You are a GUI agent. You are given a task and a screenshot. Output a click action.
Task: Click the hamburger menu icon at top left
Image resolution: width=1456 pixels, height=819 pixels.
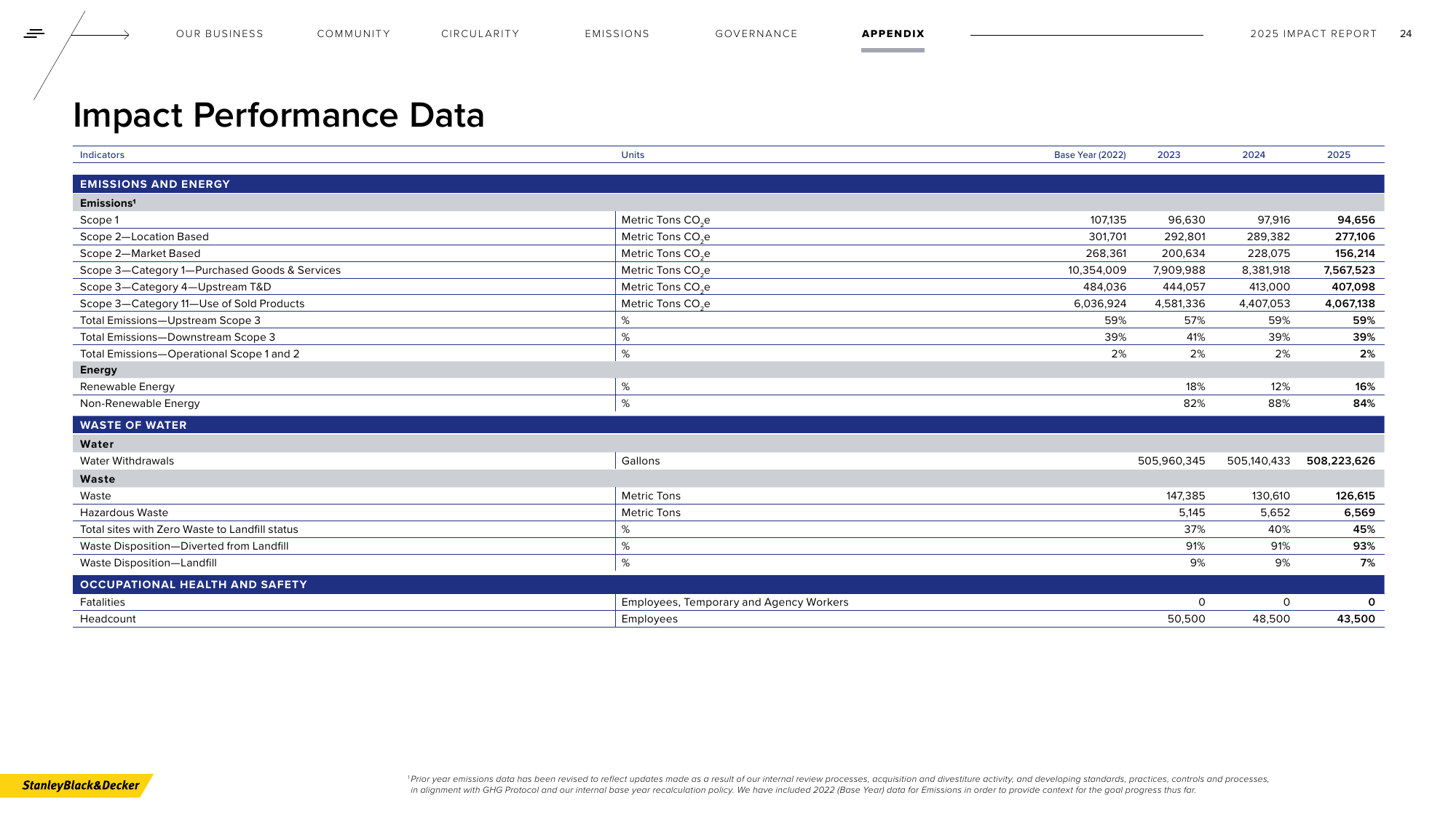pyautogui.click(x=33, y=33)
